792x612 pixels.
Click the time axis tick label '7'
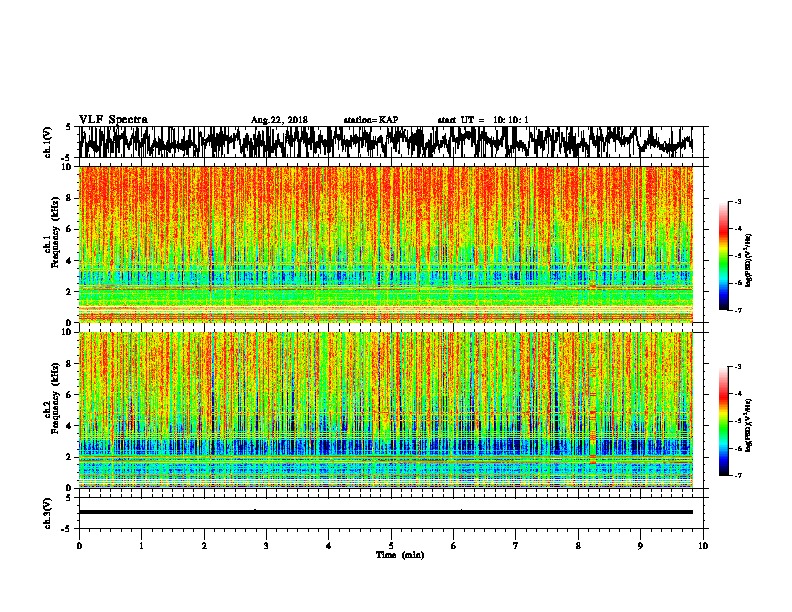pyautogui.click(x=516, y=545)
